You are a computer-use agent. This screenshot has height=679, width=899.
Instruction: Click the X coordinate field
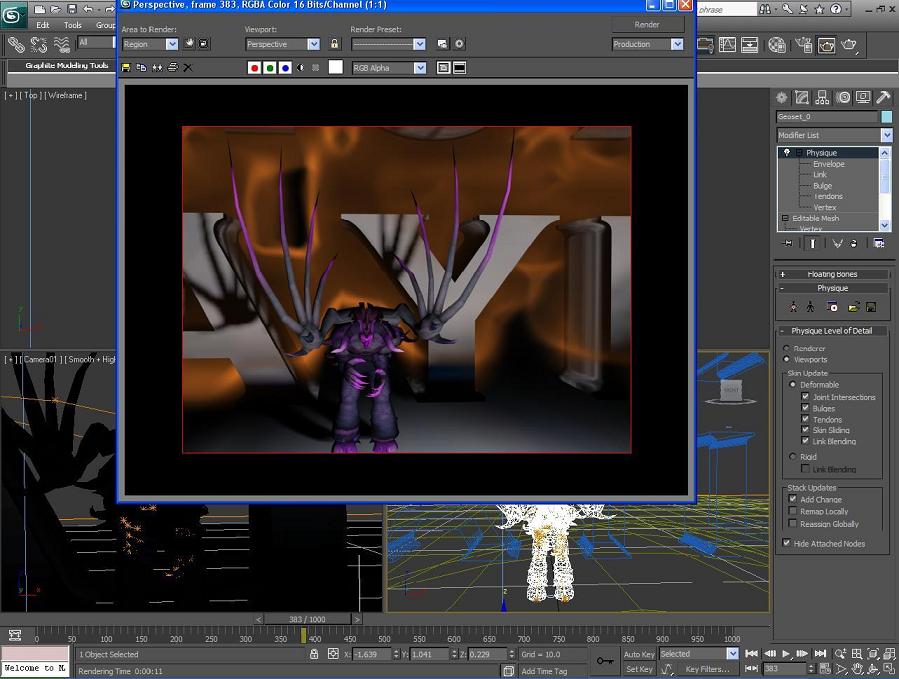[x=372, y=654]
